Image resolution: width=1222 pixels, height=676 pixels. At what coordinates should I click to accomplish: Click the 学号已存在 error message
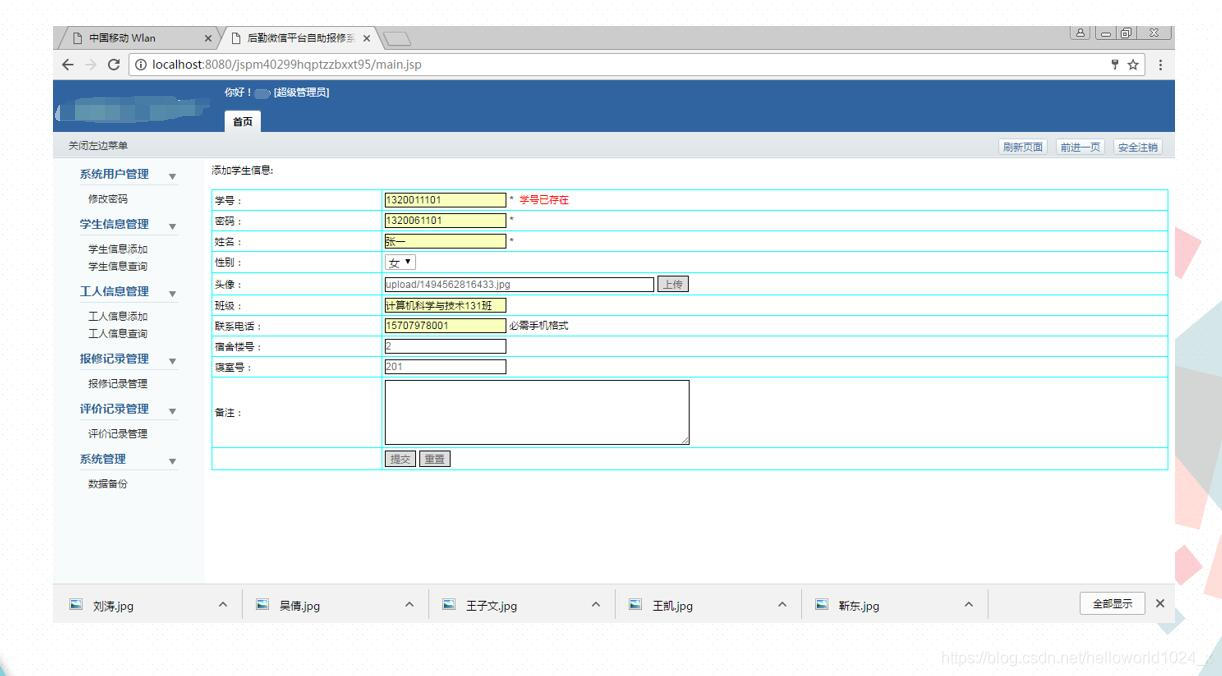pyautogui.click(x=544, y=200)
